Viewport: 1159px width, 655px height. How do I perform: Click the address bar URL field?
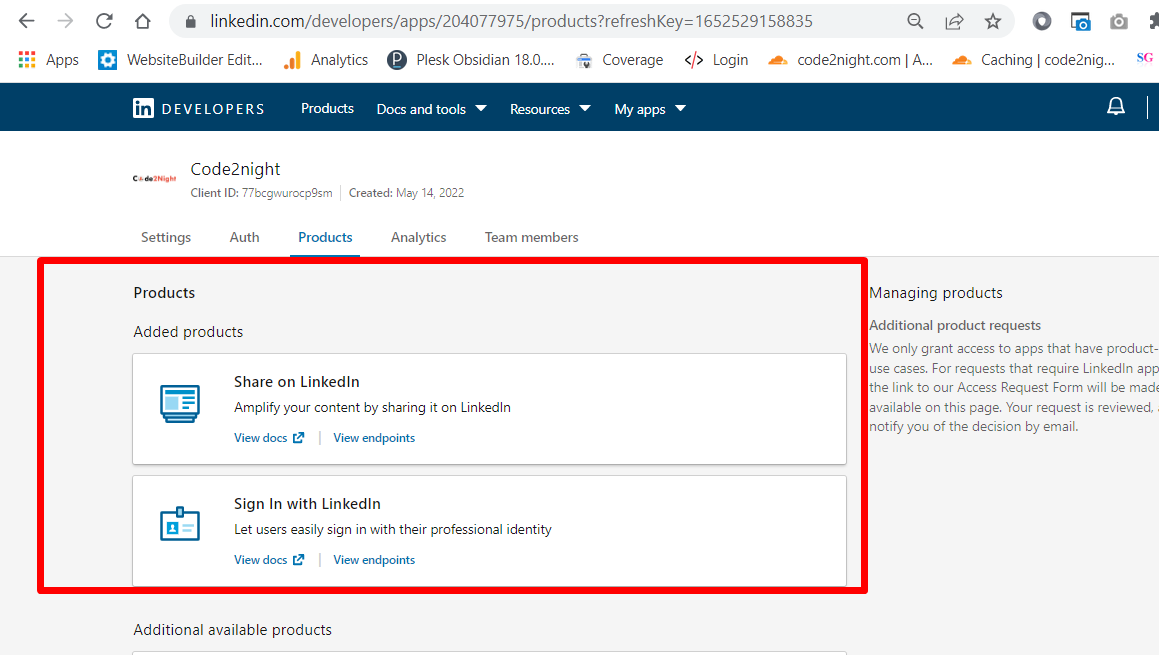click(x=511, y=21)
